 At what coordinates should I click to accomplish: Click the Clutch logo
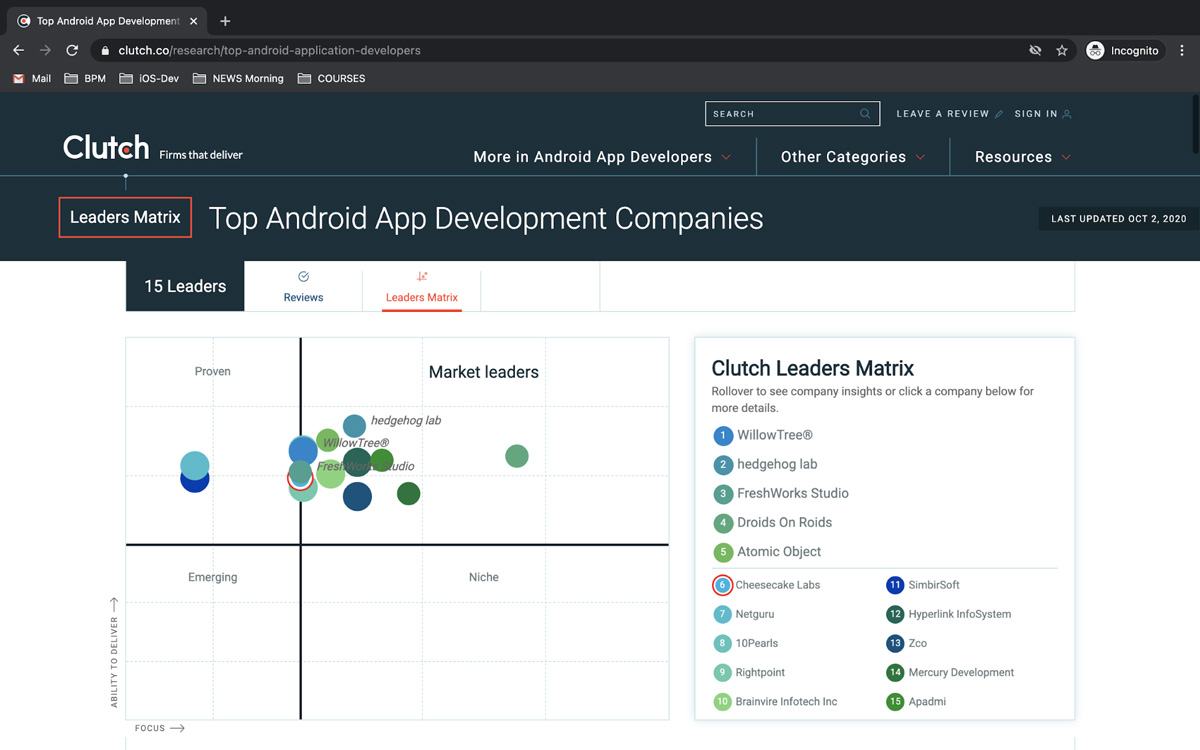(x=106, y=148)
